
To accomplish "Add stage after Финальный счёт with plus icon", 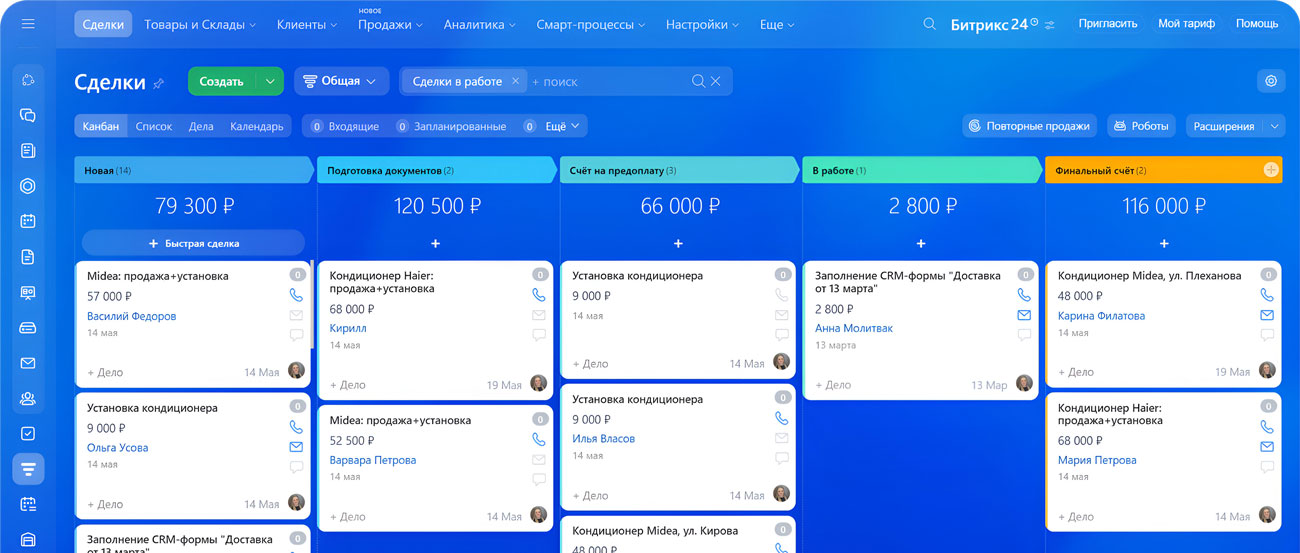I will [1271, 170].
